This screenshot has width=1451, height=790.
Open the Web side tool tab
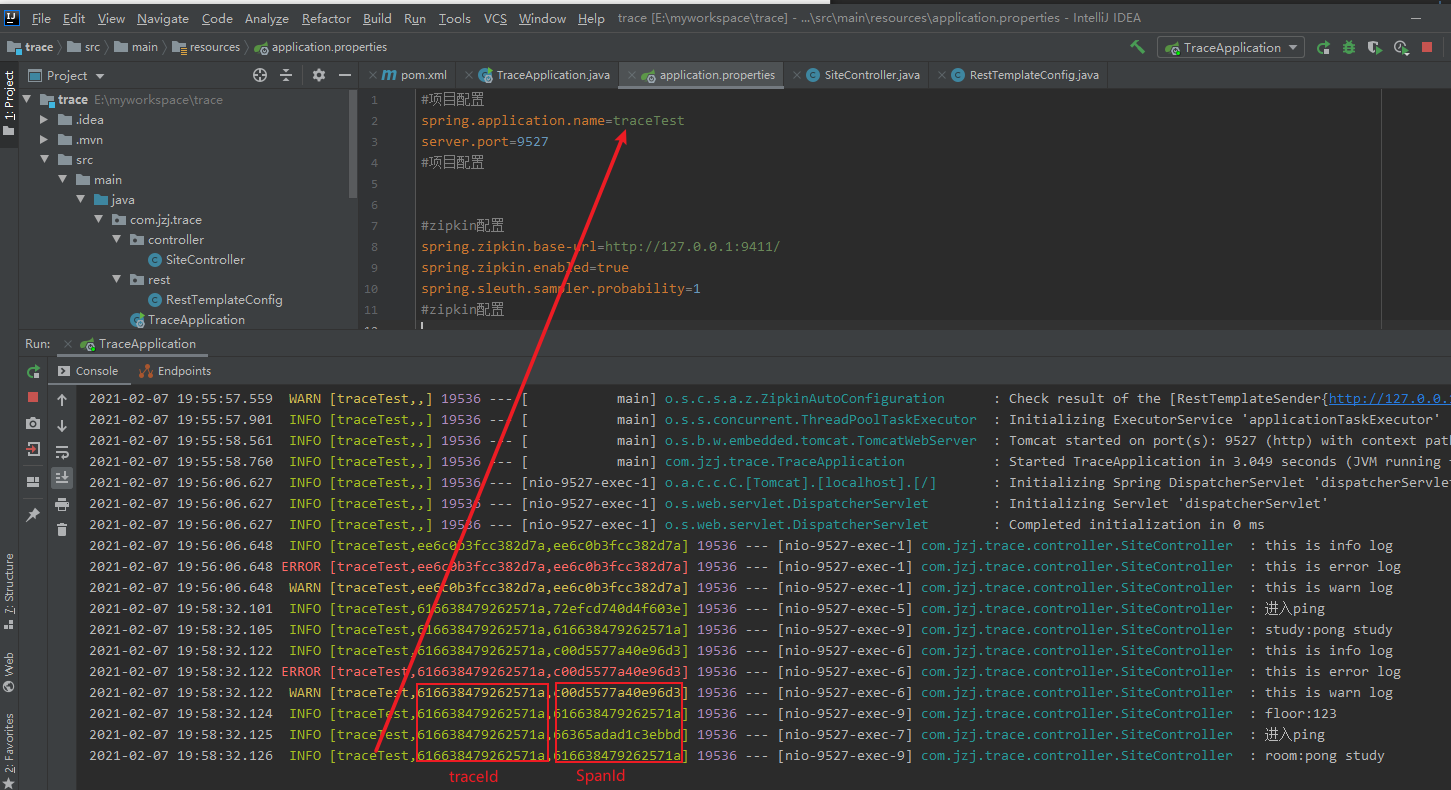(x=9, y=673)
